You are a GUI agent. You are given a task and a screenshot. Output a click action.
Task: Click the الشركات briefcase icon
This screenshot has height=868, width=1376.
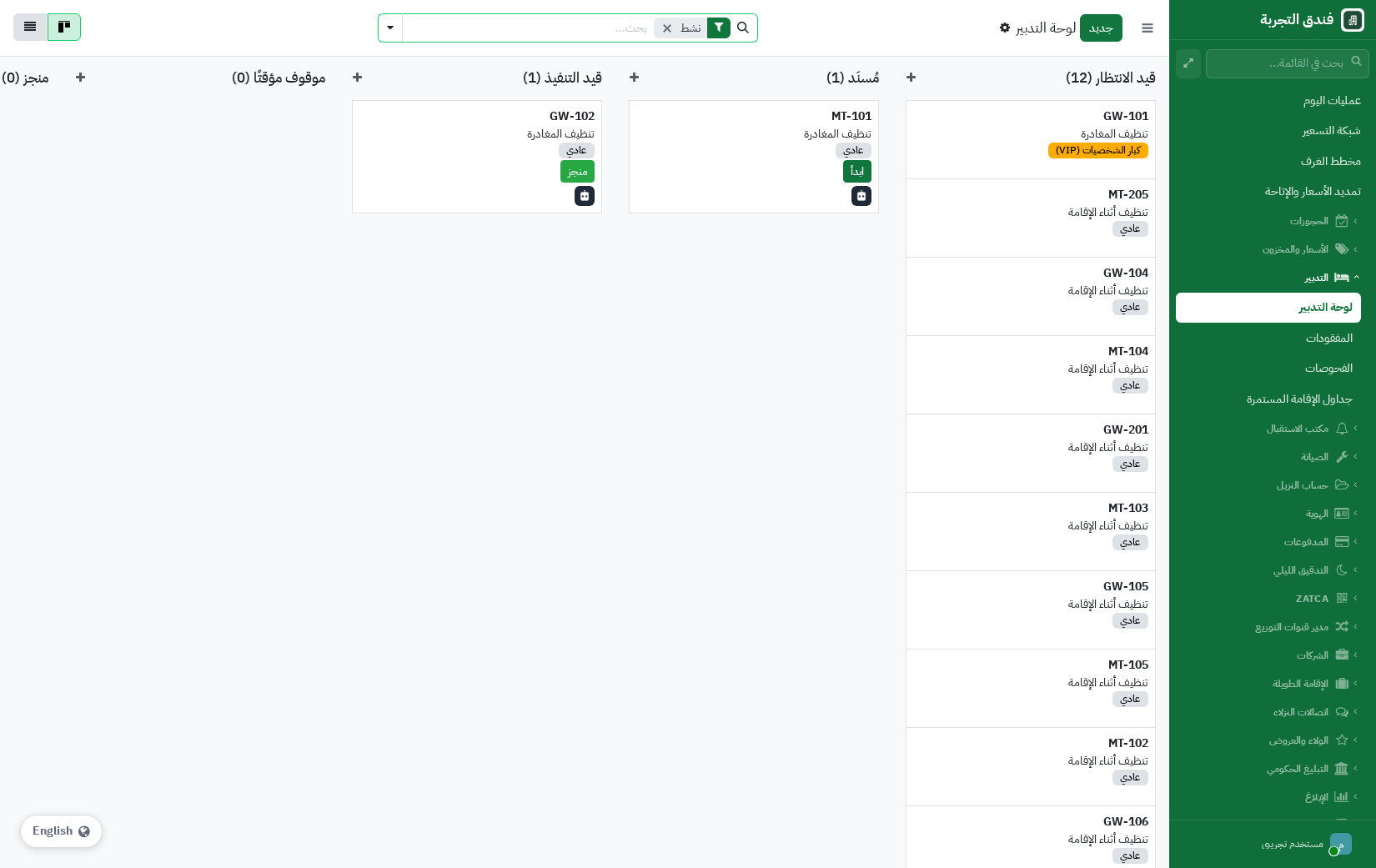(1342, 655)
